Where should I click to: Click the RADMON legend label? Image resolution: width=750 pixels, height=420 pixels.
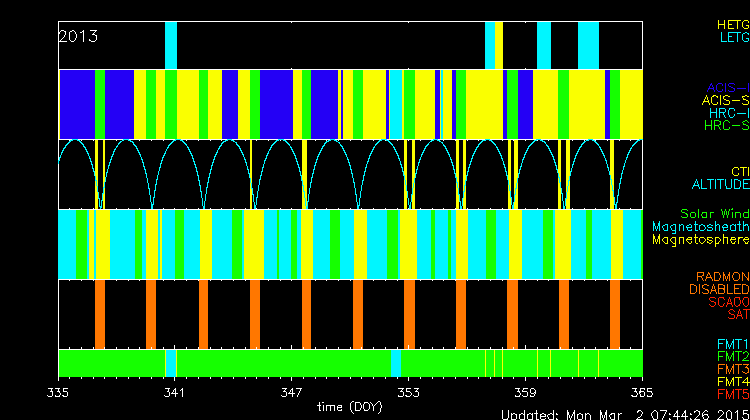pyautogui.click(x=721, y=276)
